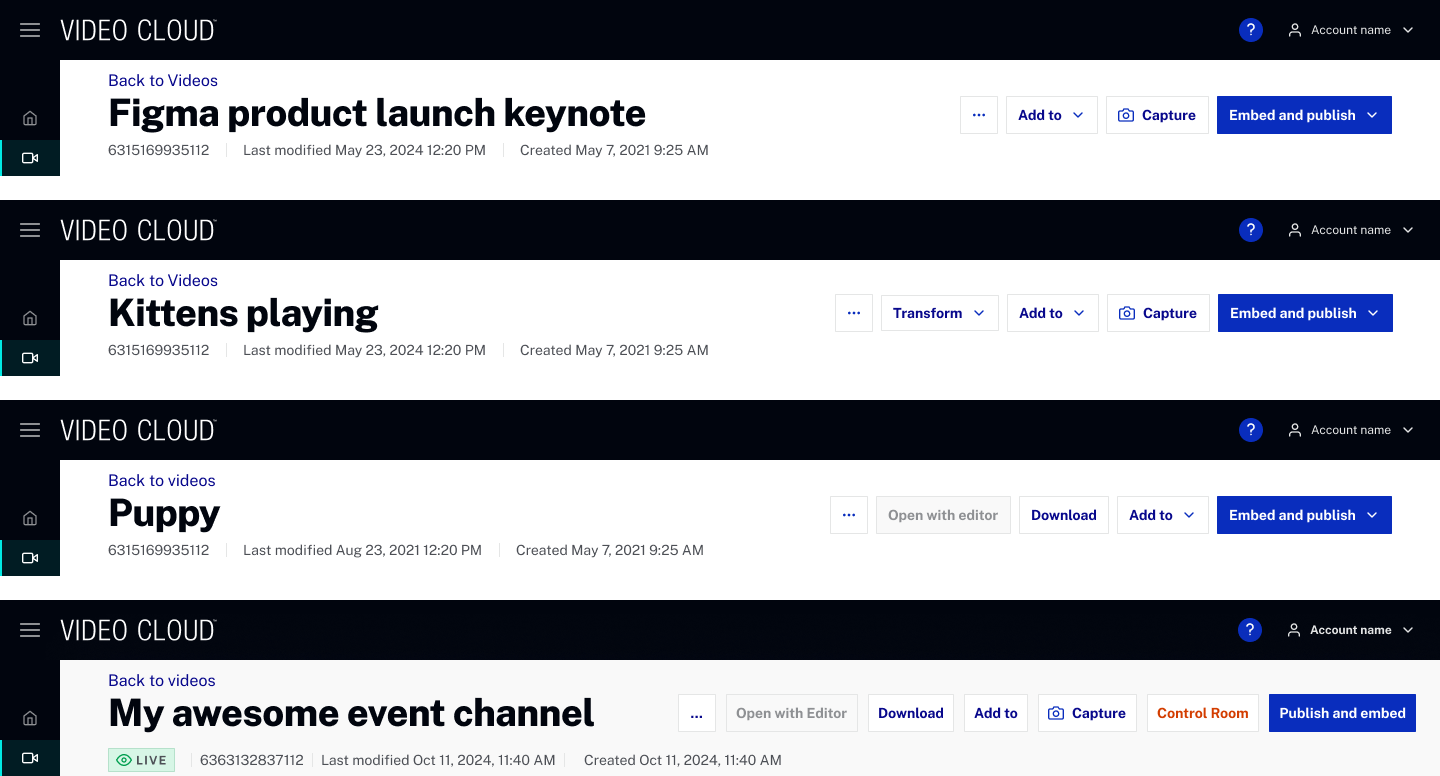
Task: Open hamburger menu in Figma keynote header
Action: [x=30, y=30]
